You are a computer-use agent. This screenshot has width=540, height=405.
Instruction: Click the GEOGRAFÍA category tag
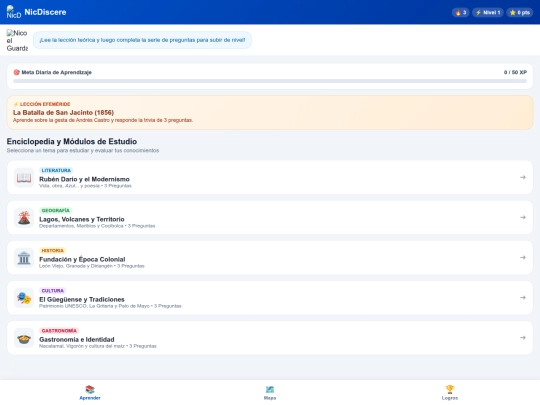tap(55, 210)
